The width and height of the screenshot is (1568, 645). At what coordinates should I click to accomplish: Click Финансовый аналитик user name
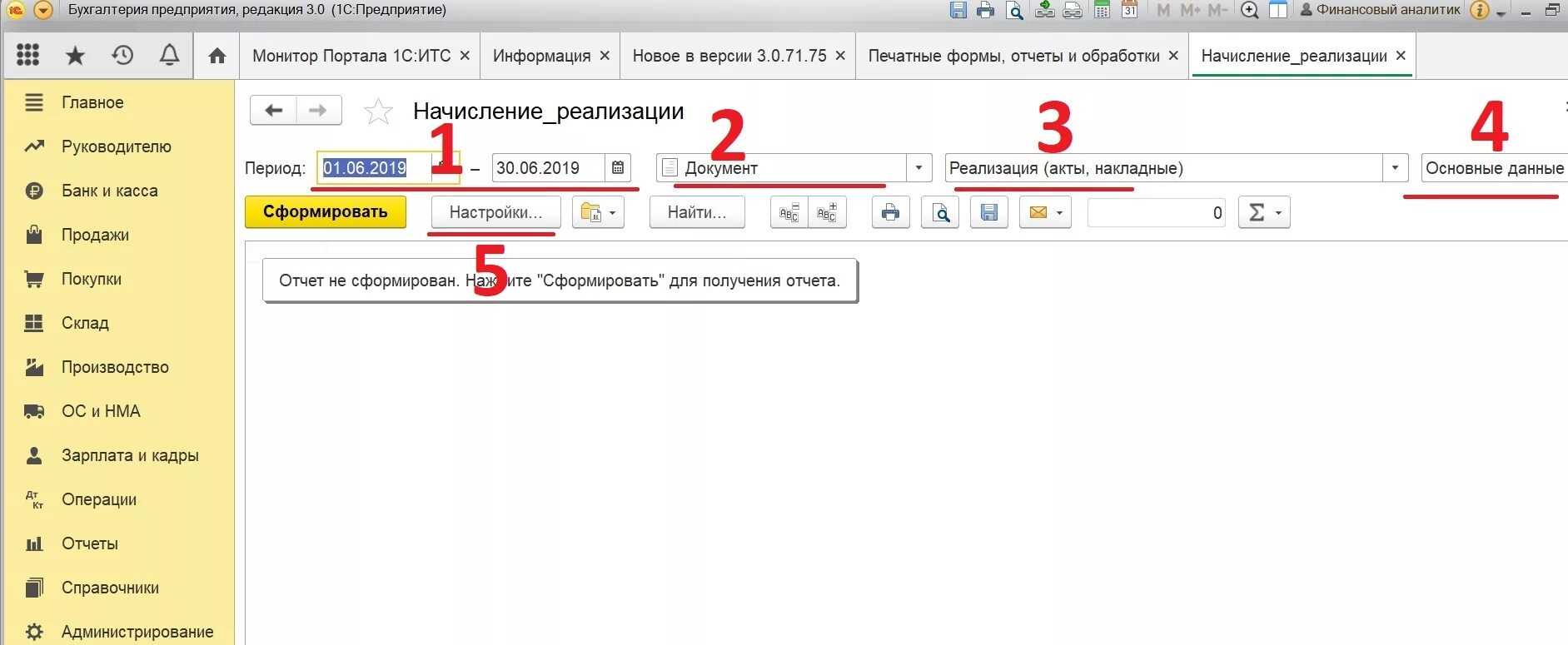coord(1388,10)
